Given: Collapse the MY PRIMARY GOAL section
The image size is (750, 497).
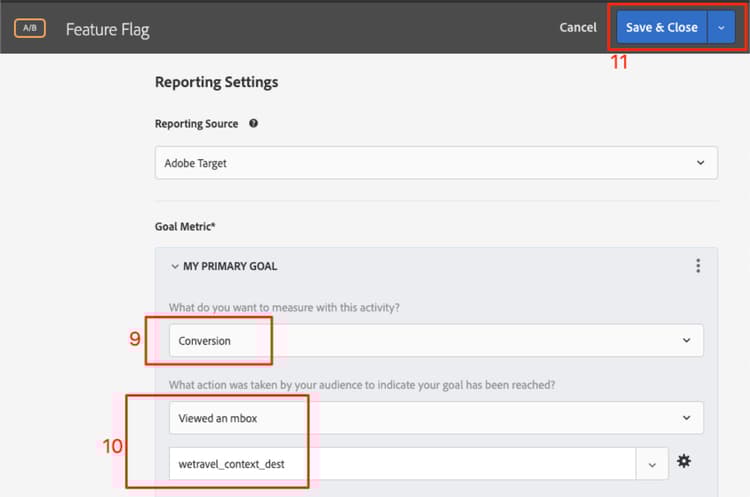Looking at the screenshot, I should tap(175, 267).
